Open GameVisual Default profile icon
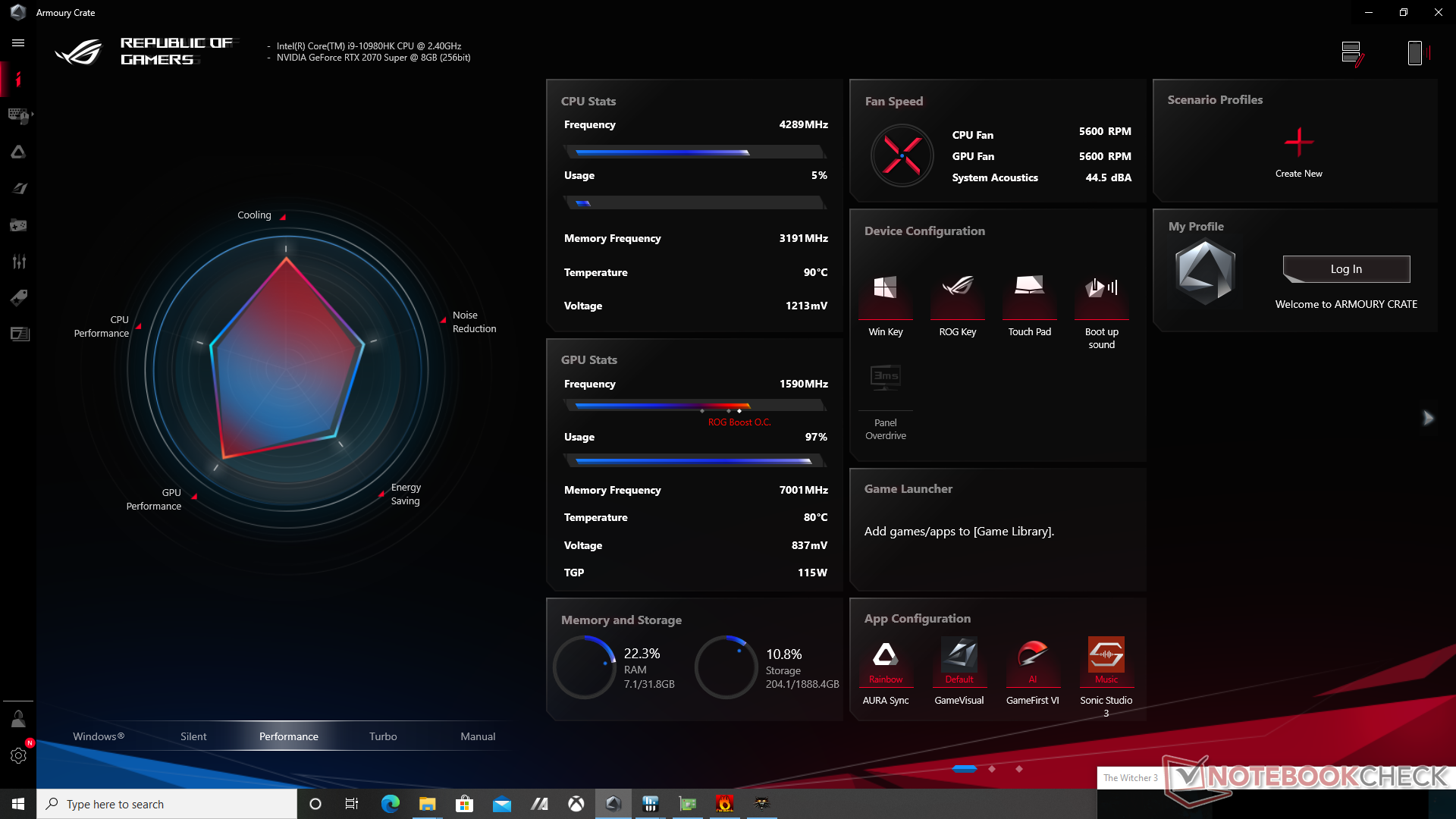The image size is (1456, 819). [959, 655]
